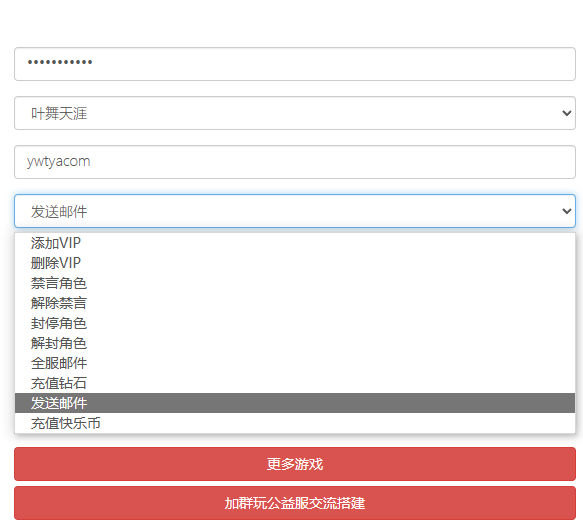This screenshot has width=583, height=531.
Task: Click the chevron arrow on 叶舞天涯 dropdown
Action: (566, 113)
